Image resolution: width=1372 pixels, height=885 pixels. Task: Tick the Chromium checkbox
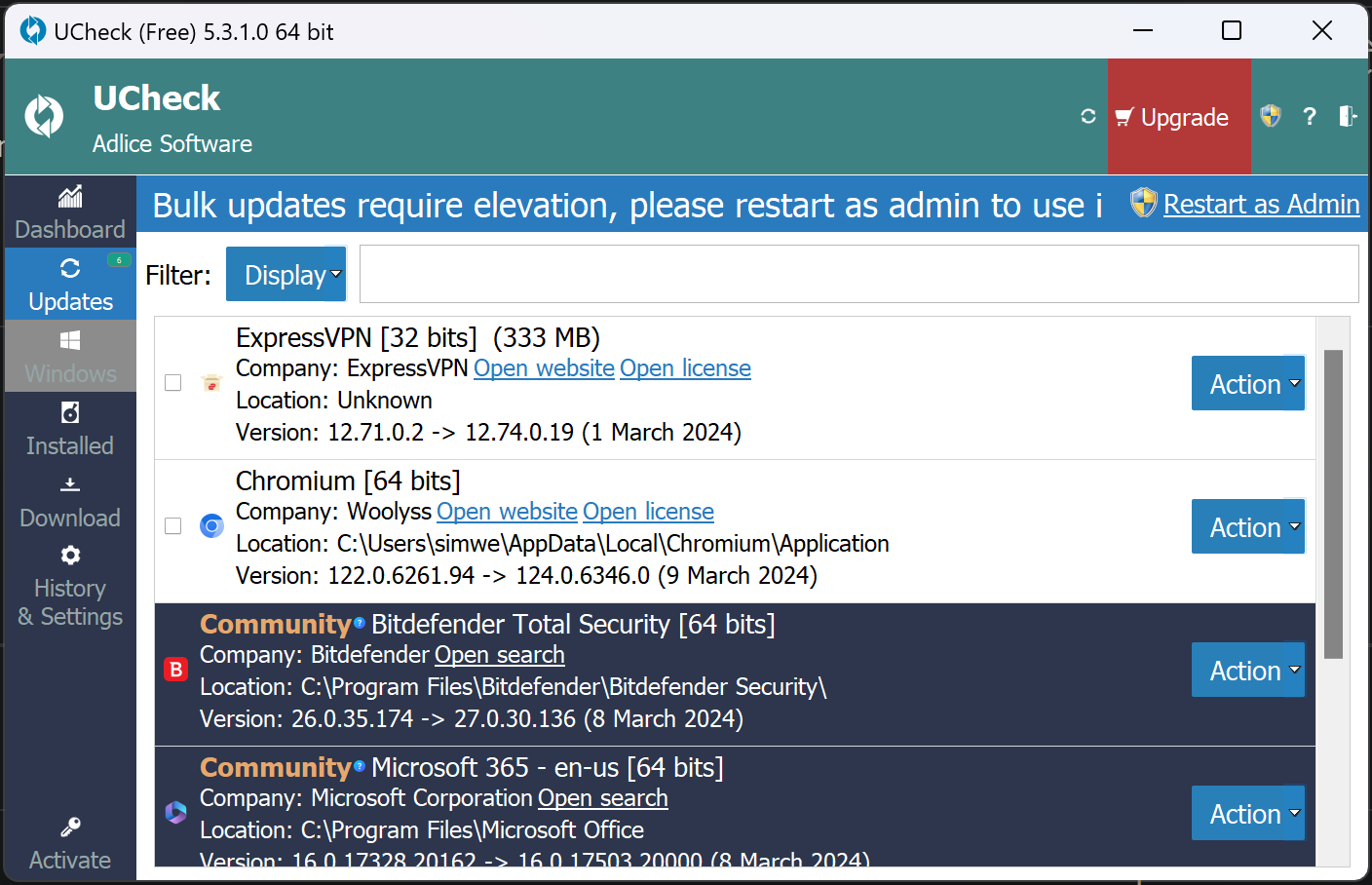(x=173, y=526)
